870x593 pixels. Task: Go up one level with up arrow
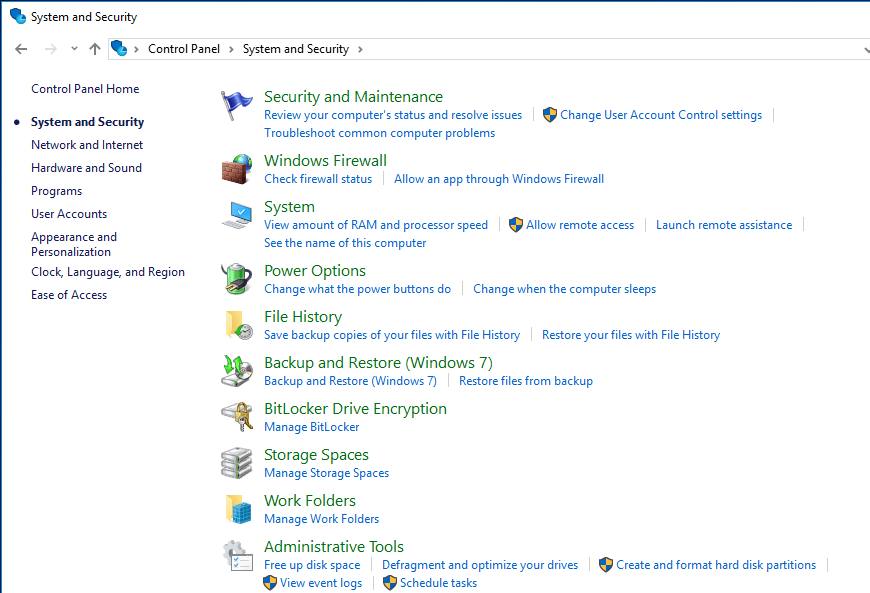pos(95,49)
